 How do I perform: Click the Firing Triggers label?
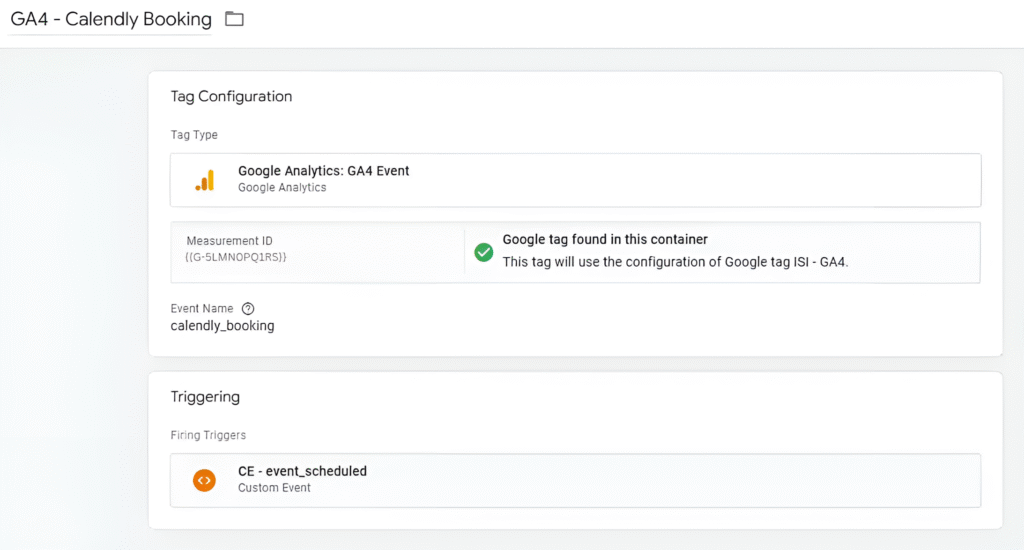pos(208,435)
